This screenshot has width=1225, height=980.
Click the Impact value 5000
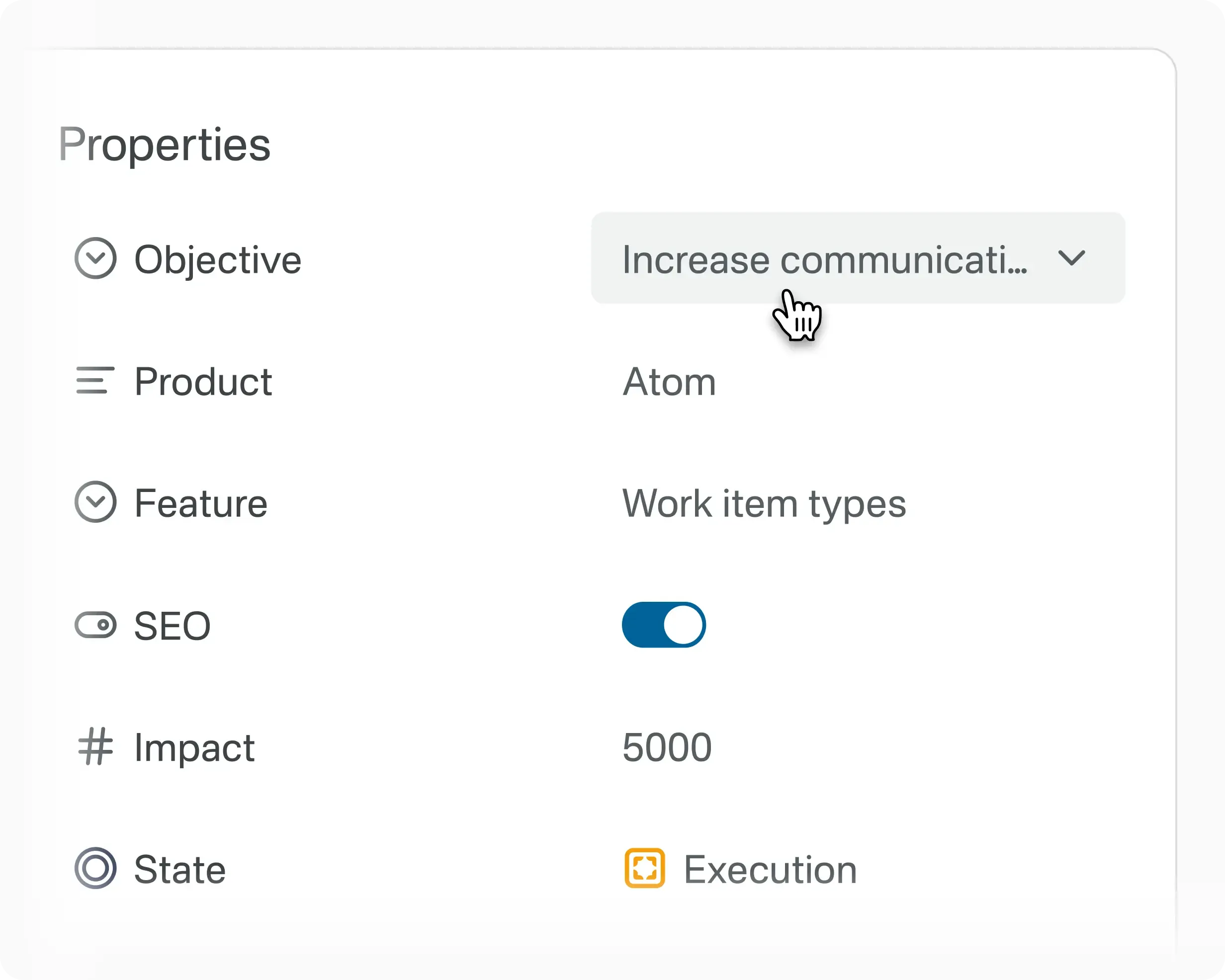[x=667, y=747]
